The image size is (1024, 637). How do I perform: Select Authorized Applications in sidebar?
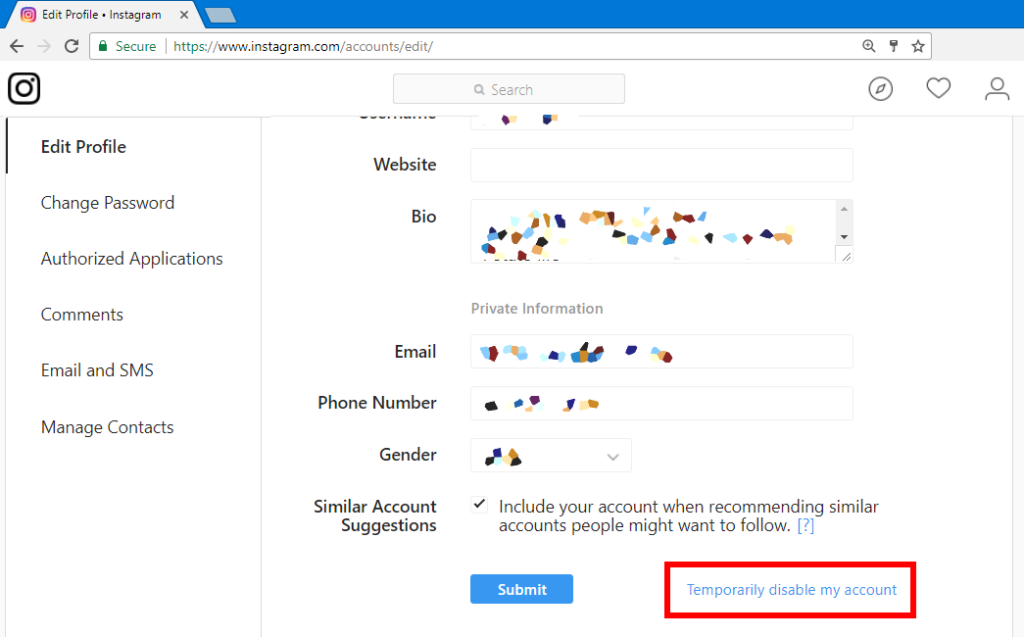tap(131, 259)
